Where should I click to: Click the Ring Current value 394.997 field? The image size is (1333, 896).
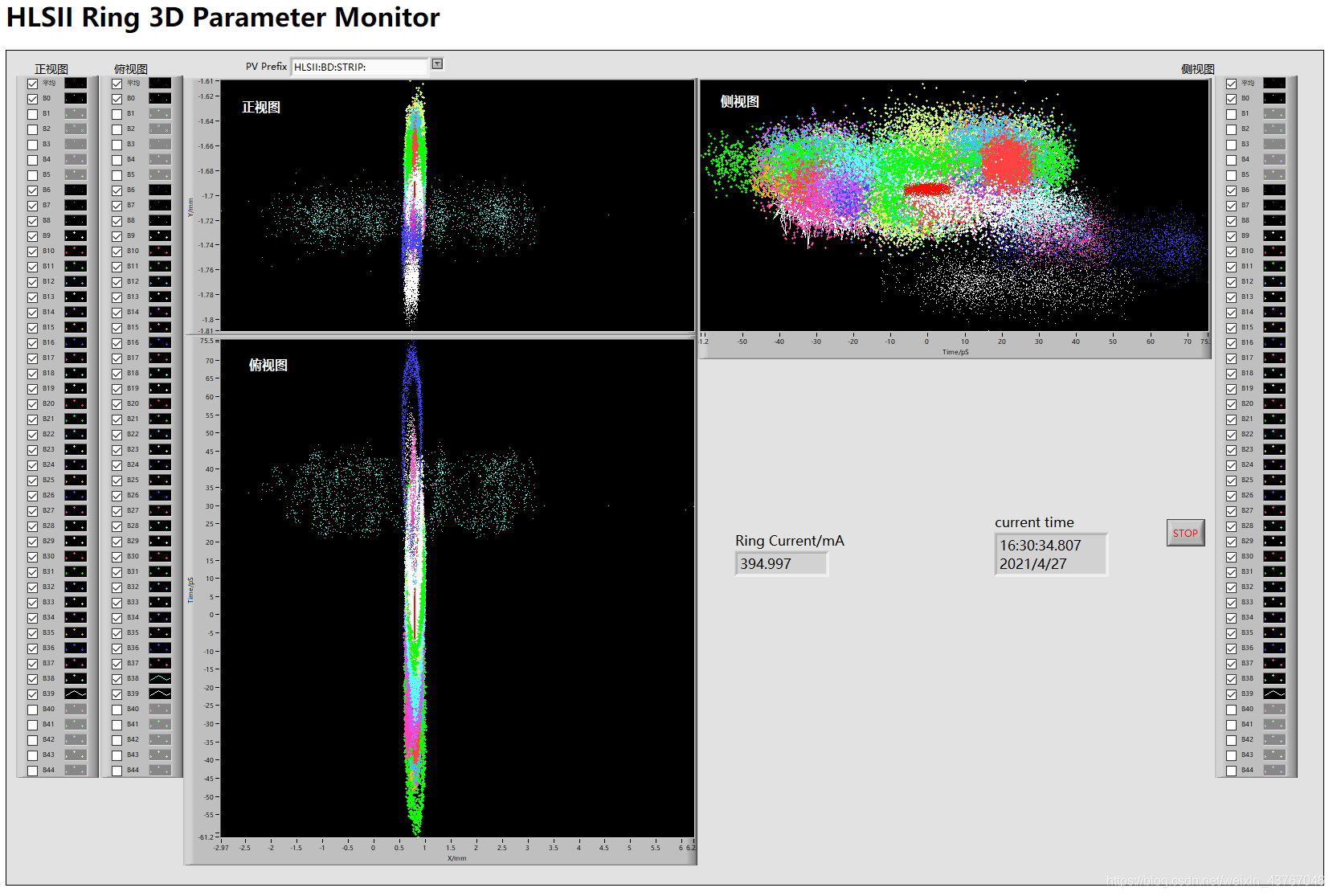click(x=781, y=563)
